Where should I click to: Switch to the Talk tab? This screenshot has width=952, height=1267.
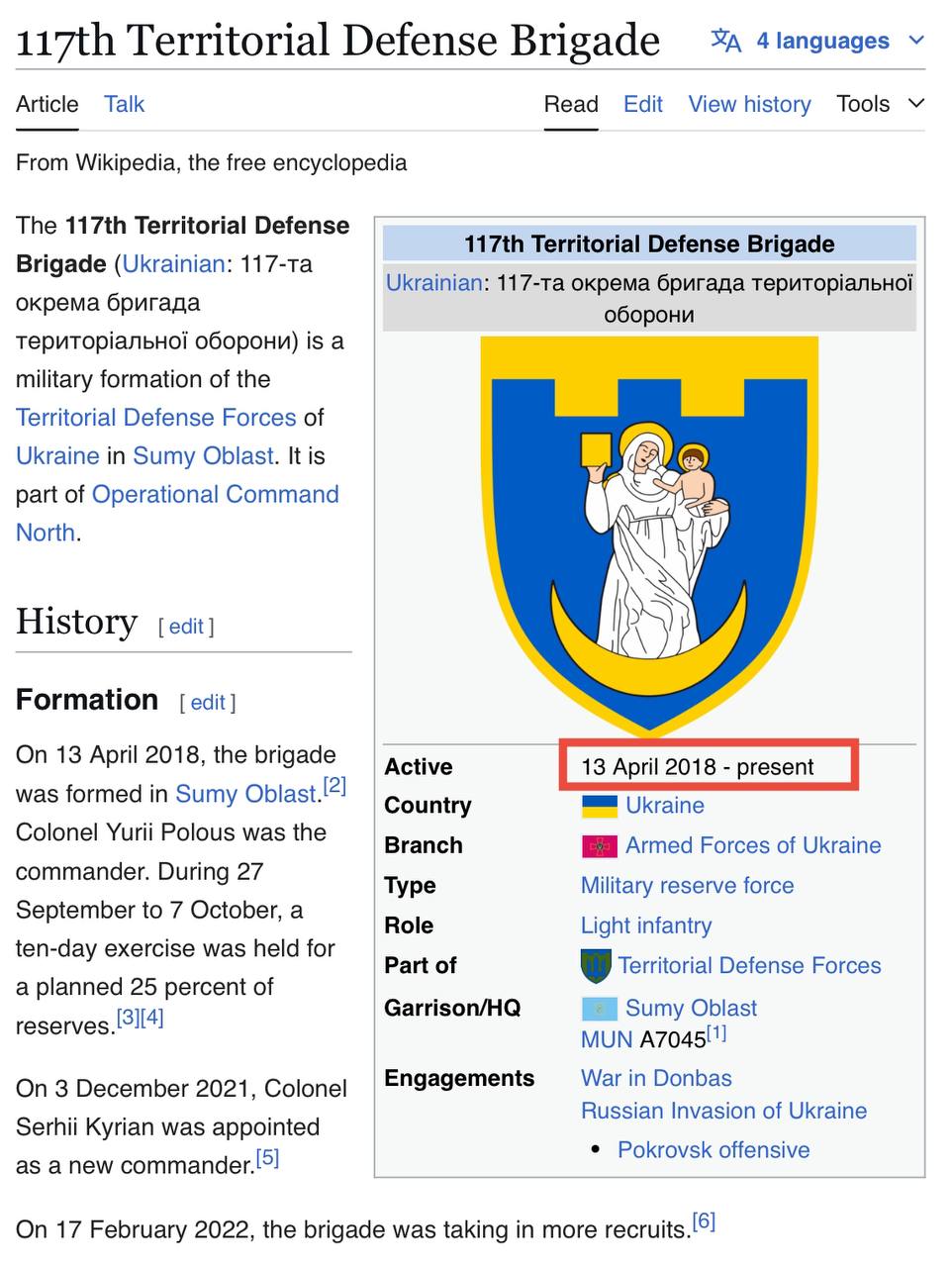125,104
